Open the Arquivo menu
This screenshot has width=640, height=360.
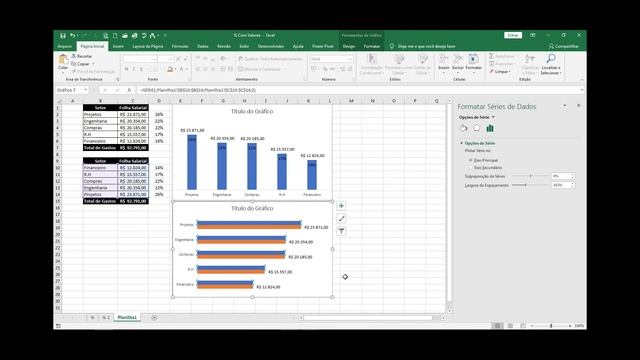(x=64, y=46)
